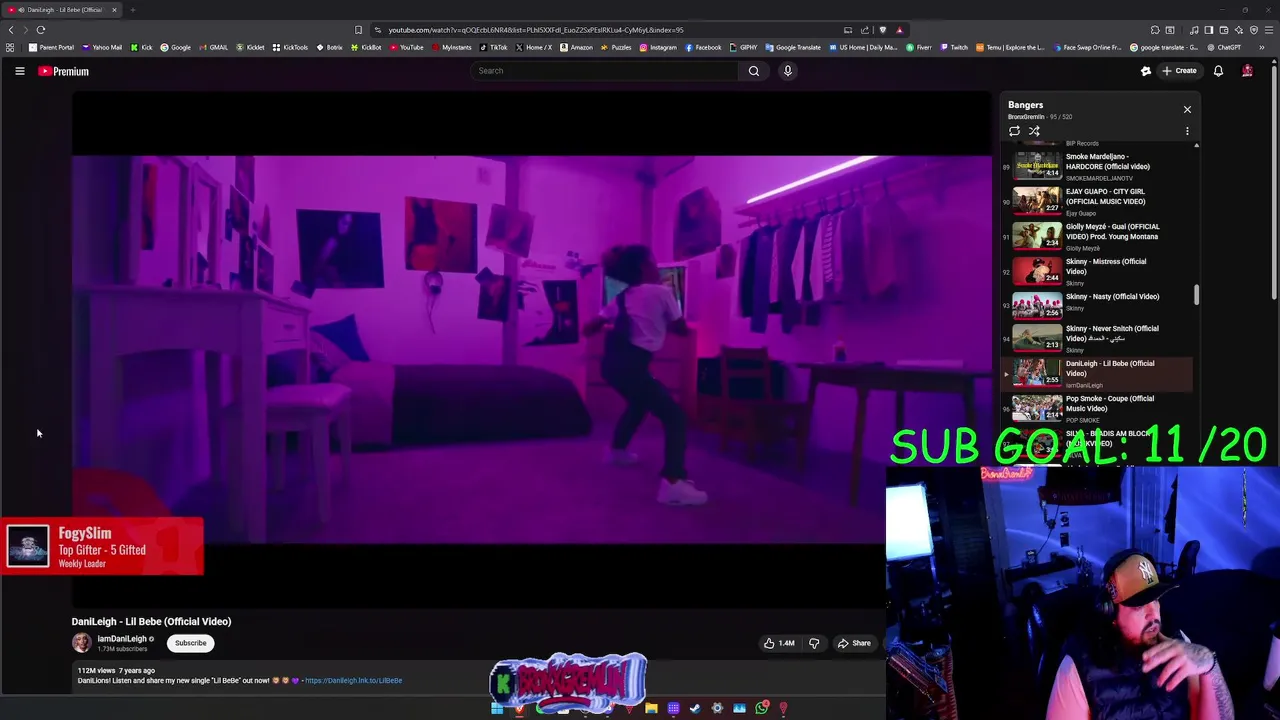Open the TikTok bookmark
Screen dimensions: 1280x720
click(x=493, y=47)
